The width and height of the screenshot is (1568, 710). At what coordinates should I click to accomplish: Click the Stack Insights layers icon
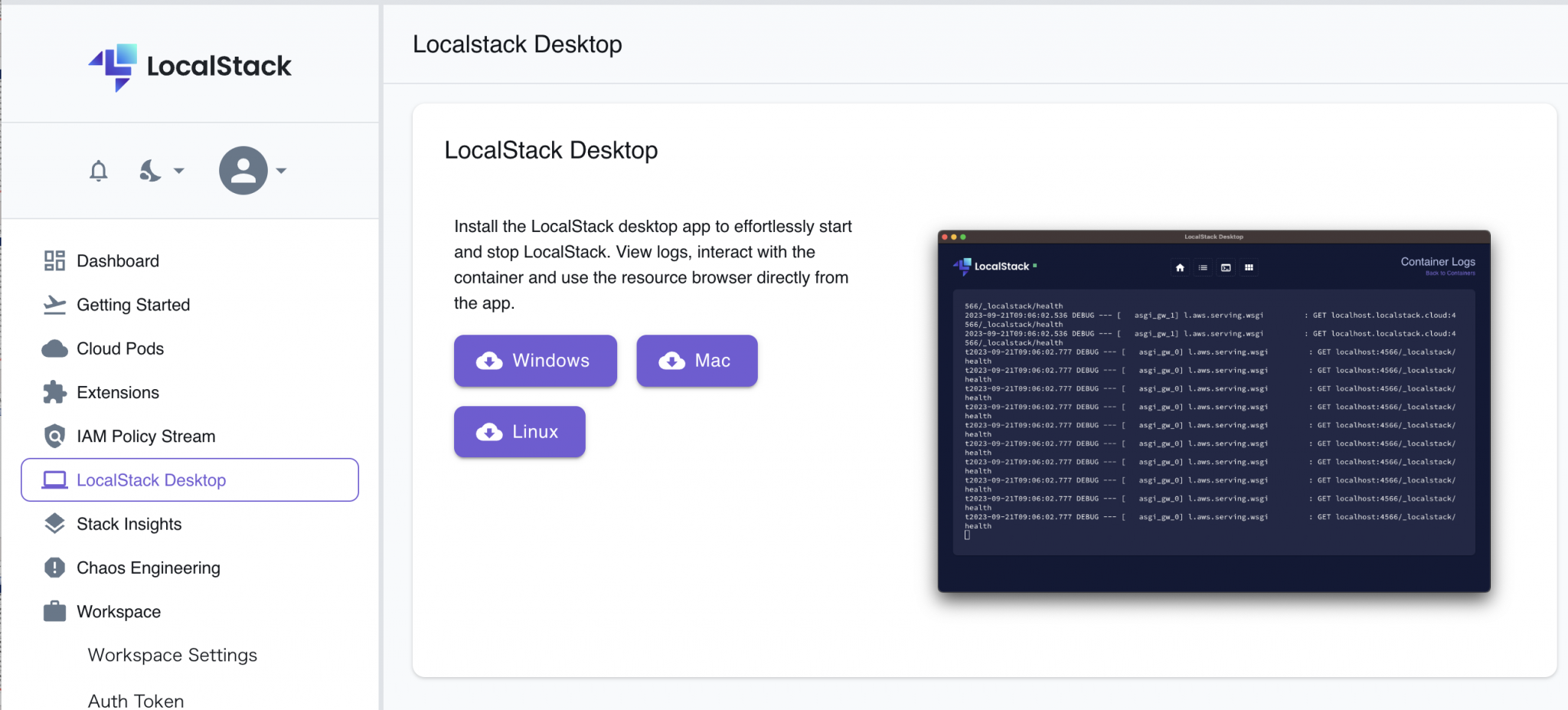coord(54,524)
